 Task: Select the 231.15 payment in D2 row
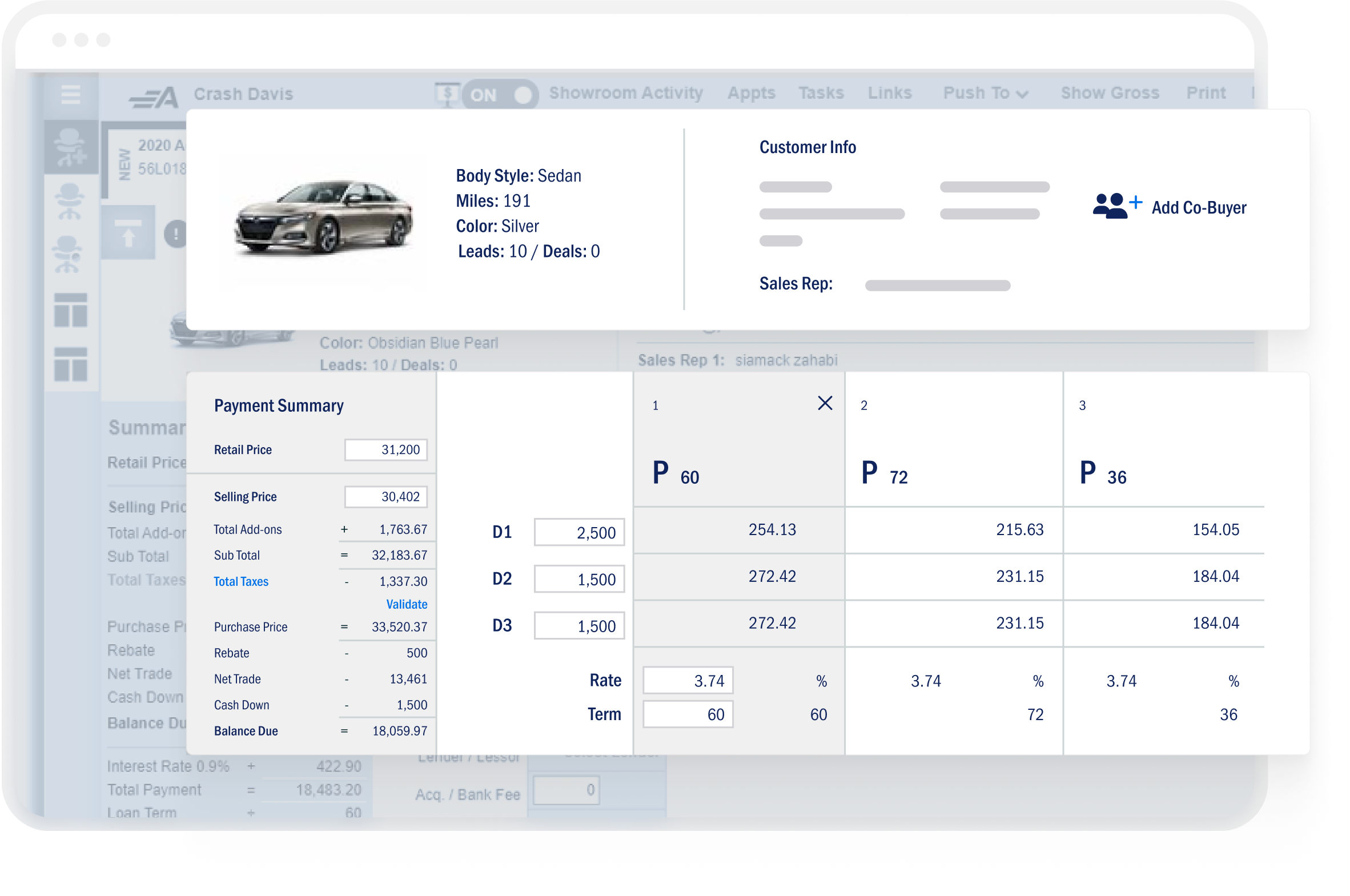(954, 576)
